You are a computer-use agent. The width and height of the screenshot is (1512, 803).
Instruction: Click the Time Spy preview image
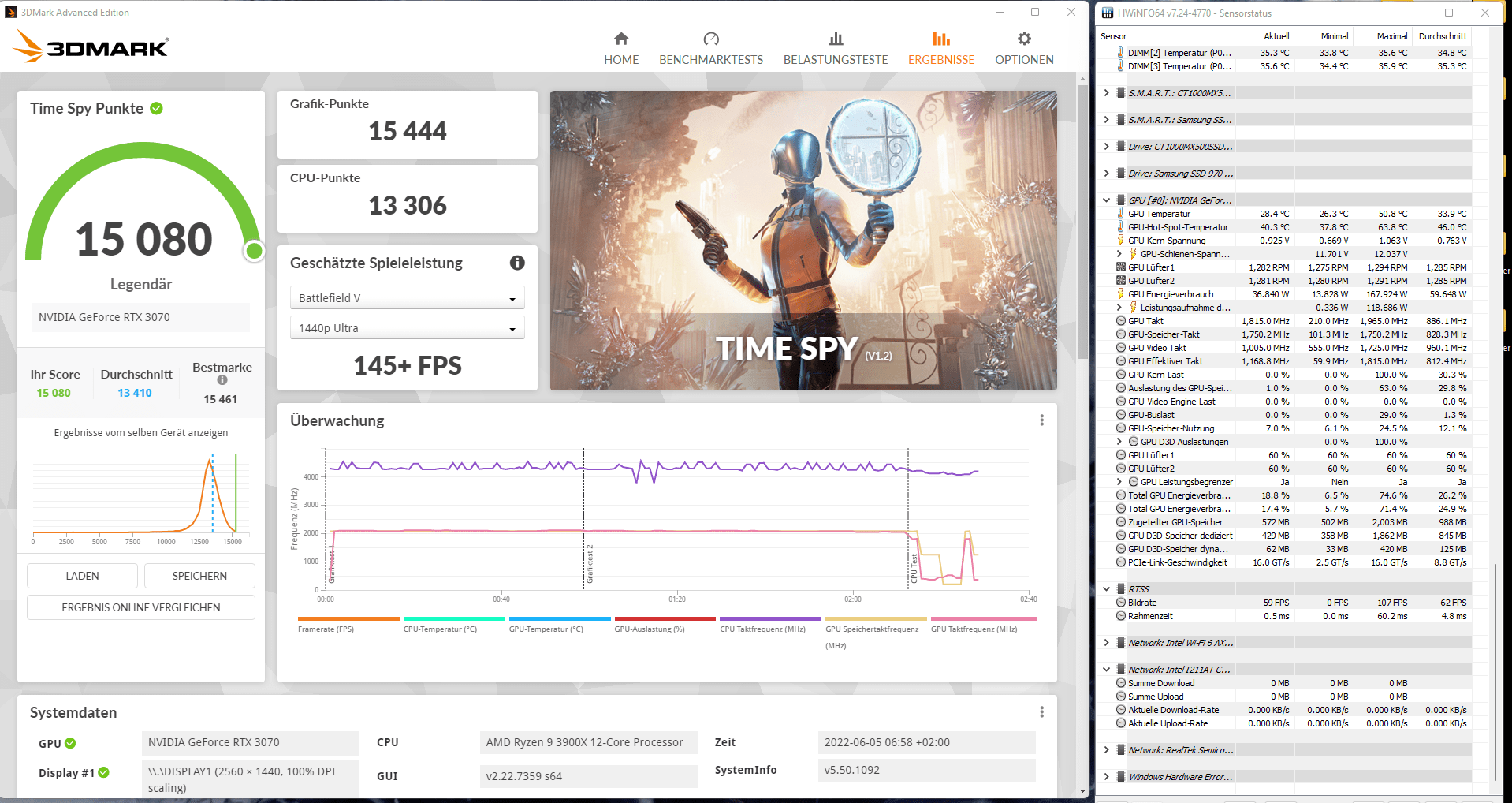tap(803, 241)
